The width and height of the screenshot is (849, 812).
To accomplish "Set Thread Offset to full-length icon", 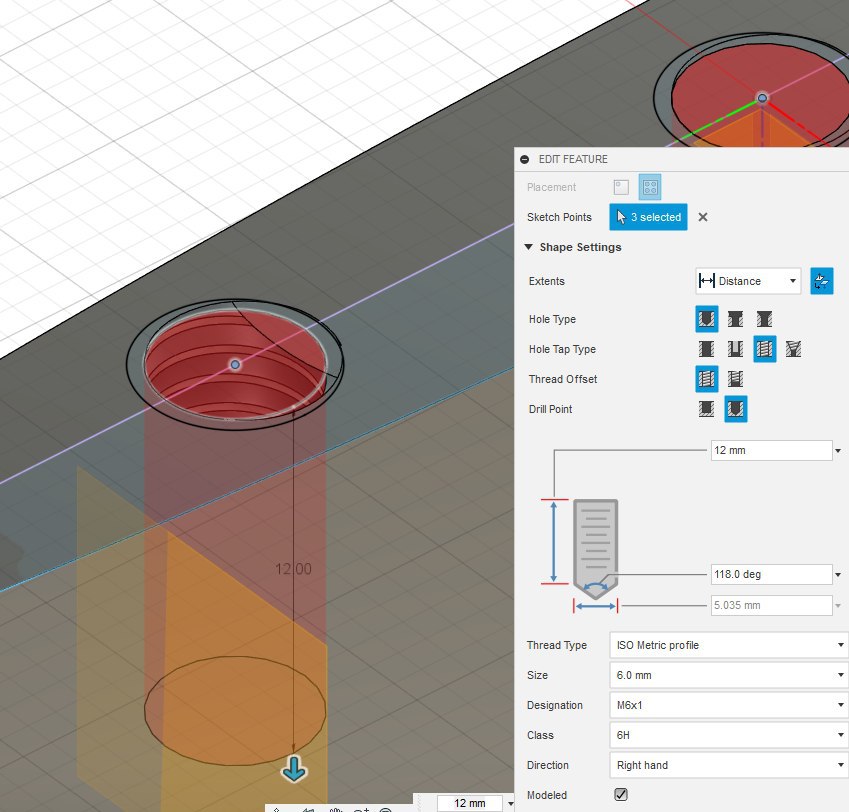I will [x=707, y=379].
